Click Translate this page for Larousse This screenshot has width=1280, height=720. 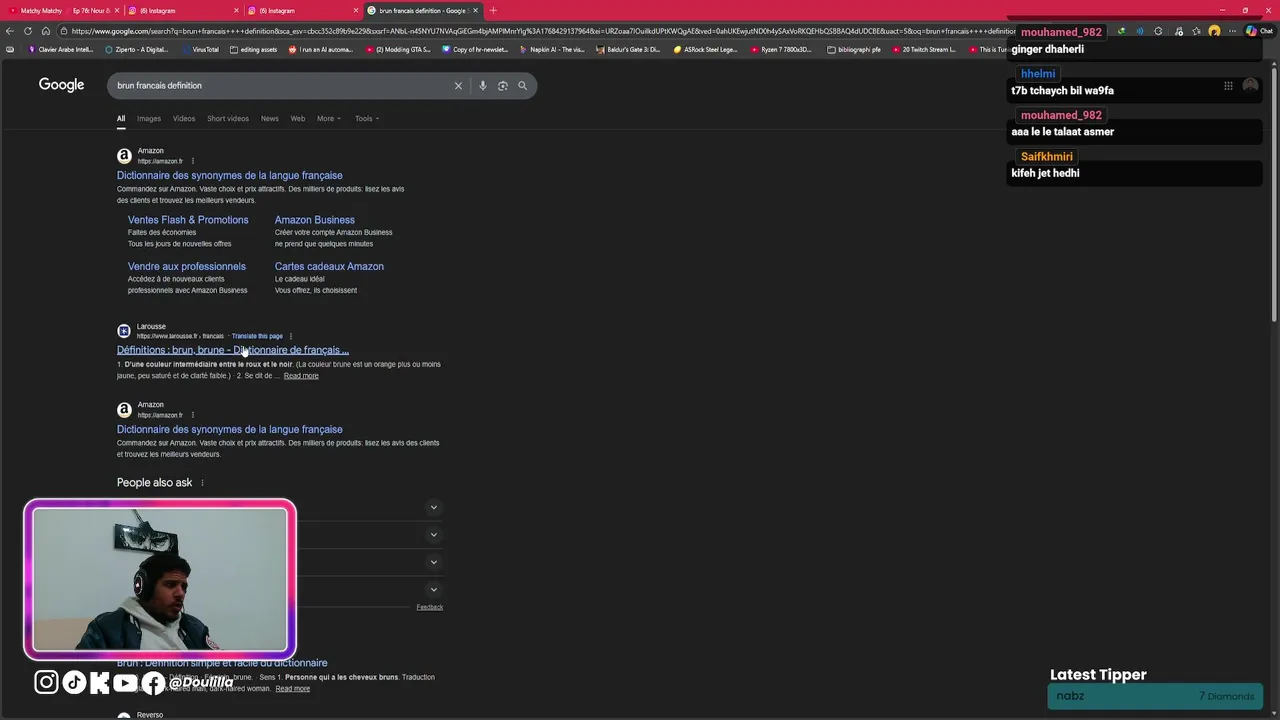click(x=257, y=336)
